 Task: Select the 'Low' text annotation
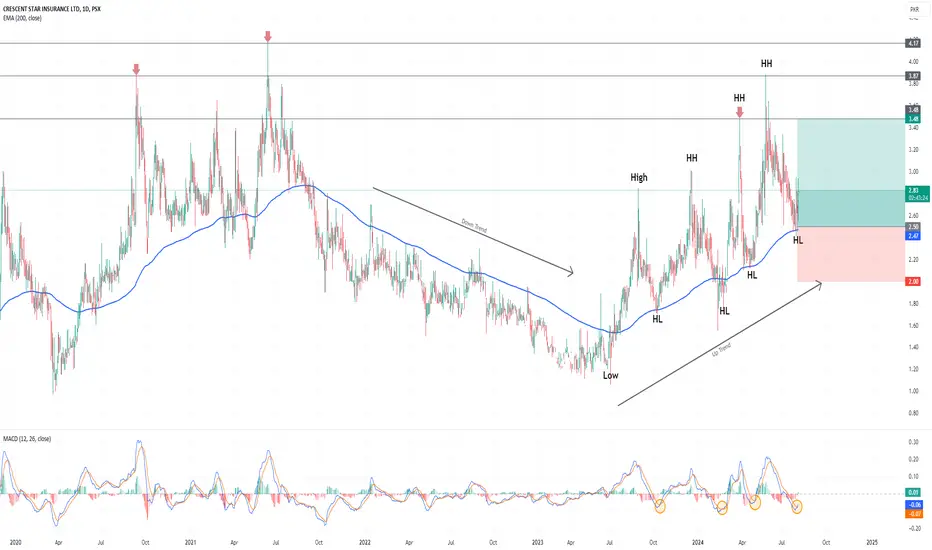(x=610, y=375)
